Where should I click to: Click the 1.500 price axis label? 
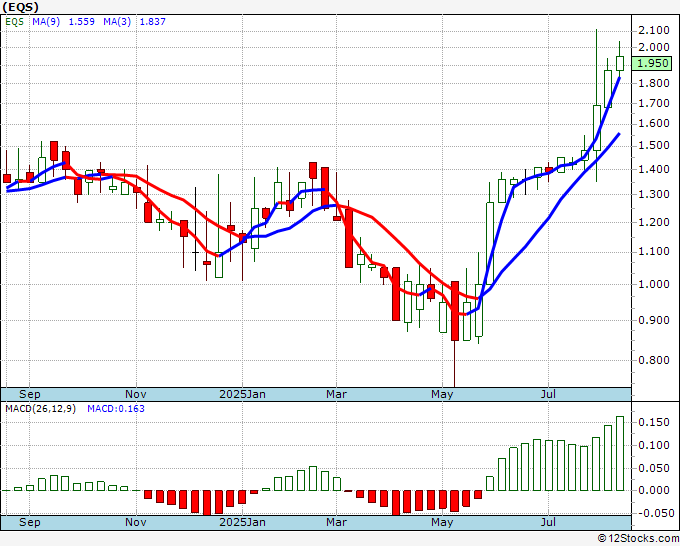coord(654,145)
